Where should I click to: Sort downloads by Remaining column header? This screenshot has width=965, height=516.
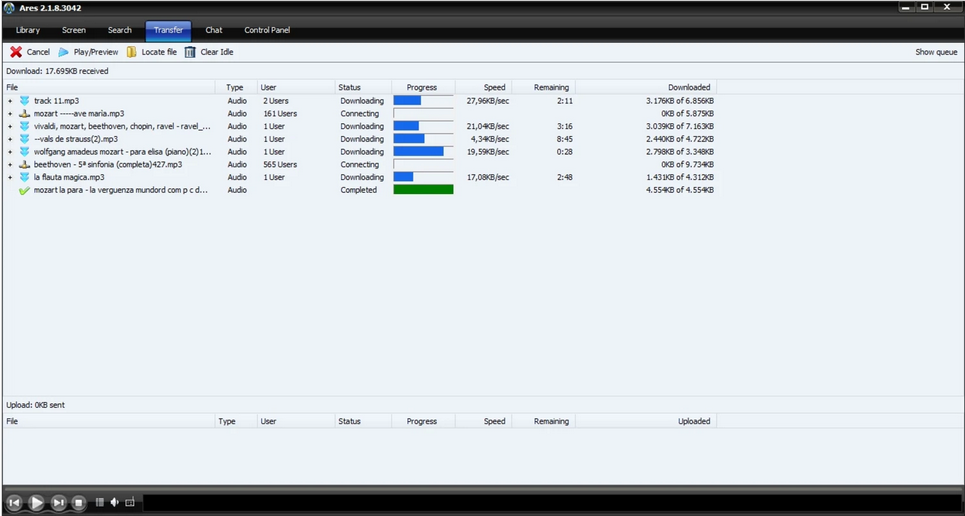coord(543,87)
